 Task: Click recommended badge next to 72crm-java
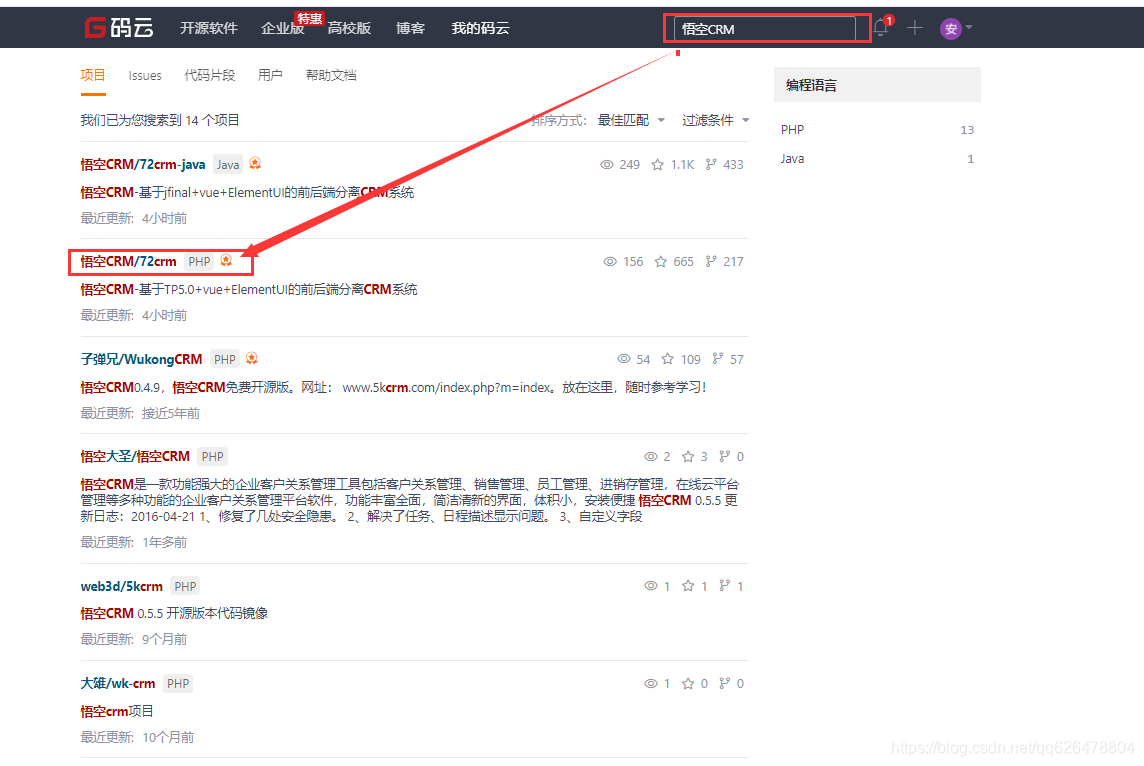[x=255, y=163]
